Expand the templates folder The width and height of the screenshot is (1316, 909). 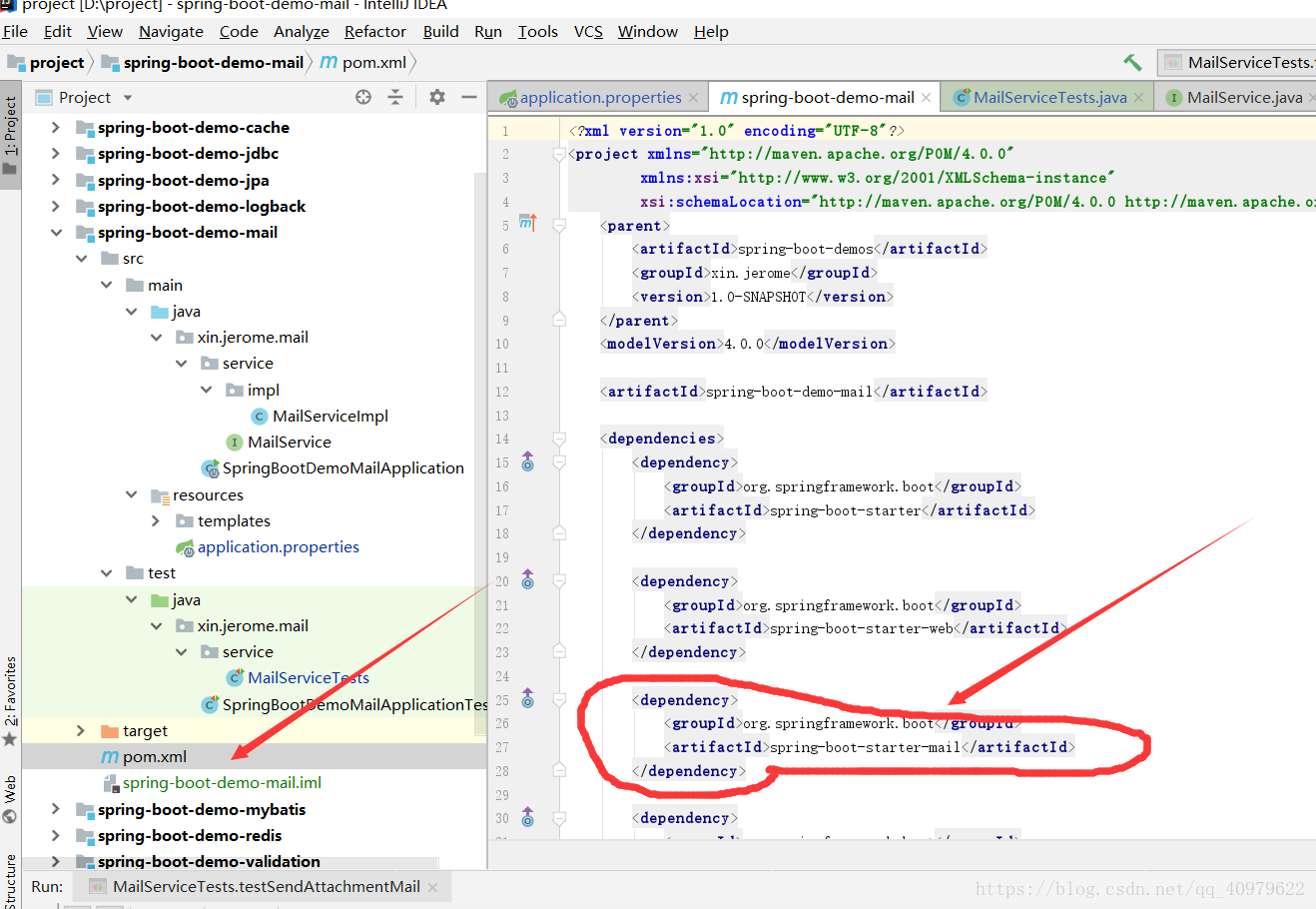[x=156, y=521]
